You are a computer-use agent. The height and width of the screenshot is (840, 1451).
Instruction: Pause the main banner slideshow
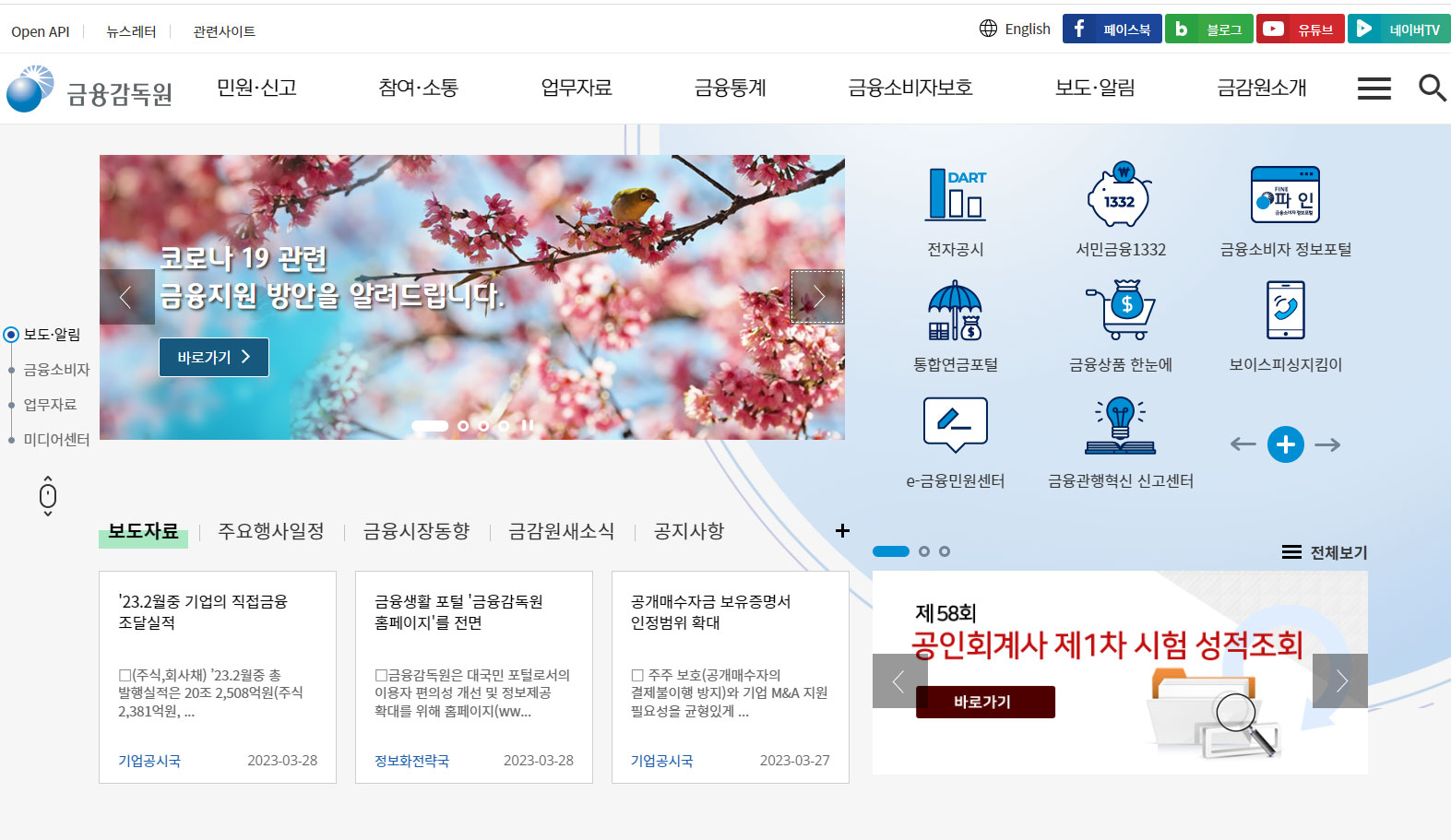[528, 425]
